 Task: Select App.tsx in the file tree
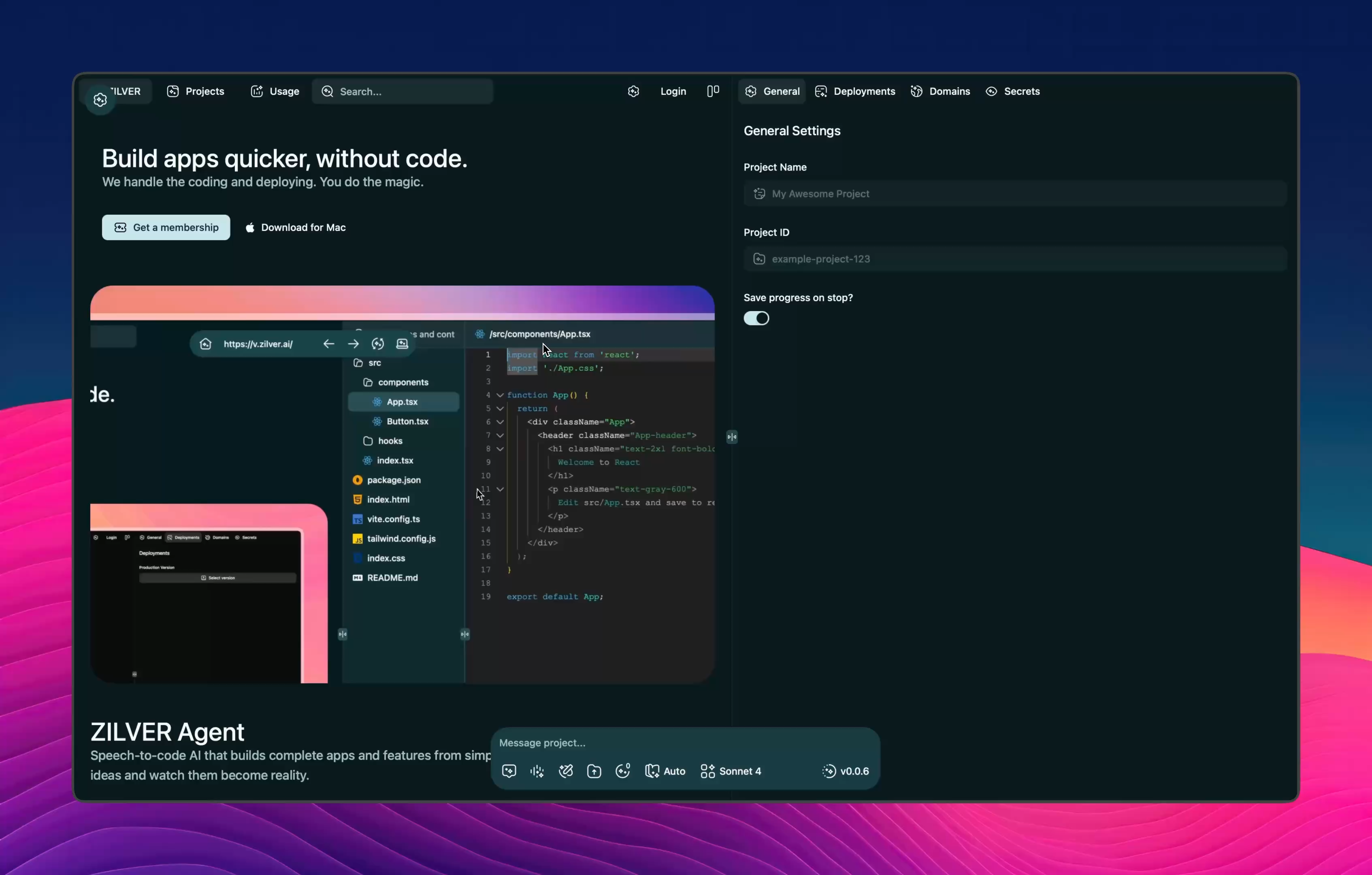(403, 402)
